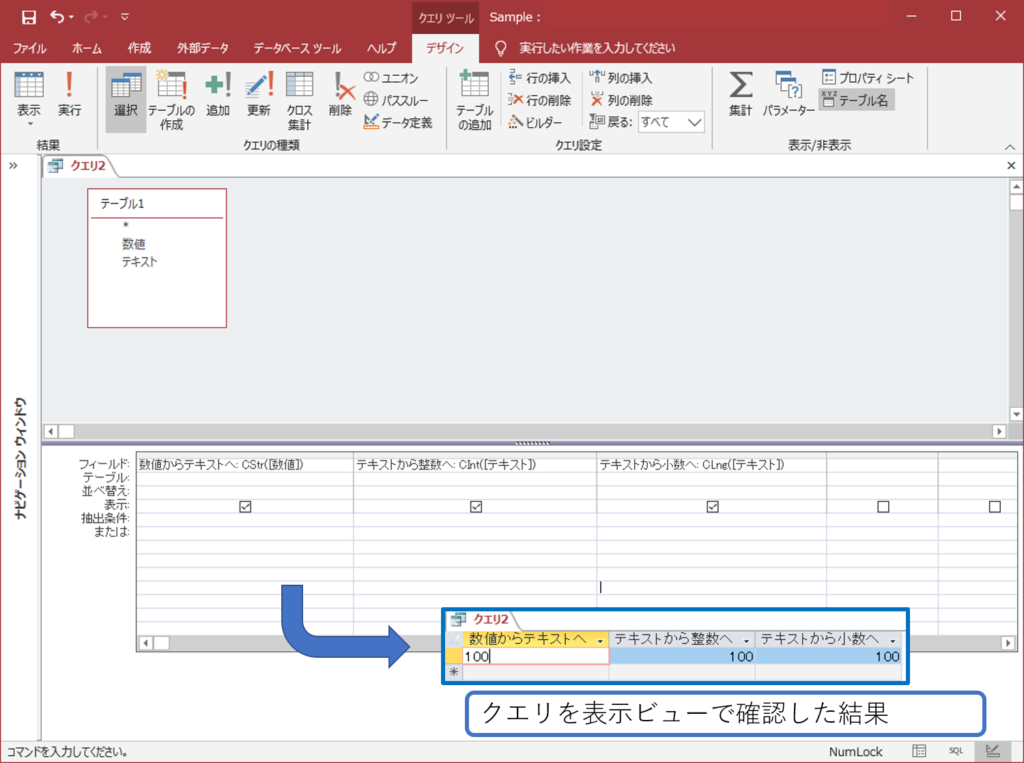Click テーブルの追加 to add a table
Viewport: 1024px width, 763px height.
[x=474, y=99]
